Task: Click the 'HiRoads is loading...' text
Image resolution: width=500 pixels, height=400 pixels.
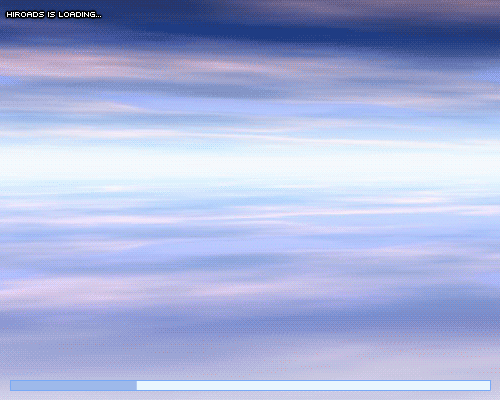Action: coord(54,15)
